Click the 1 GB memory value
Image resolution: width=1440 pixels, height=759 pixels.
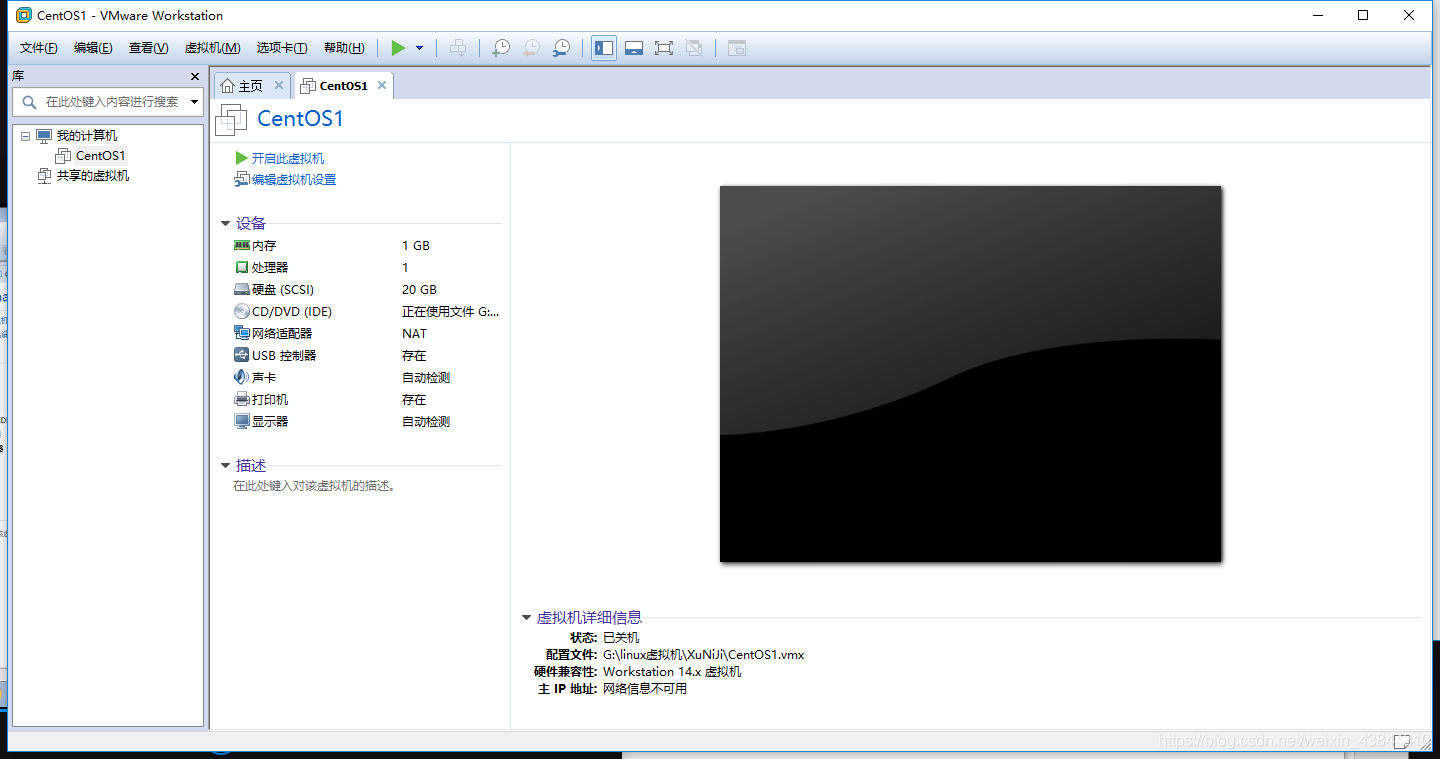tap(416, 246)
